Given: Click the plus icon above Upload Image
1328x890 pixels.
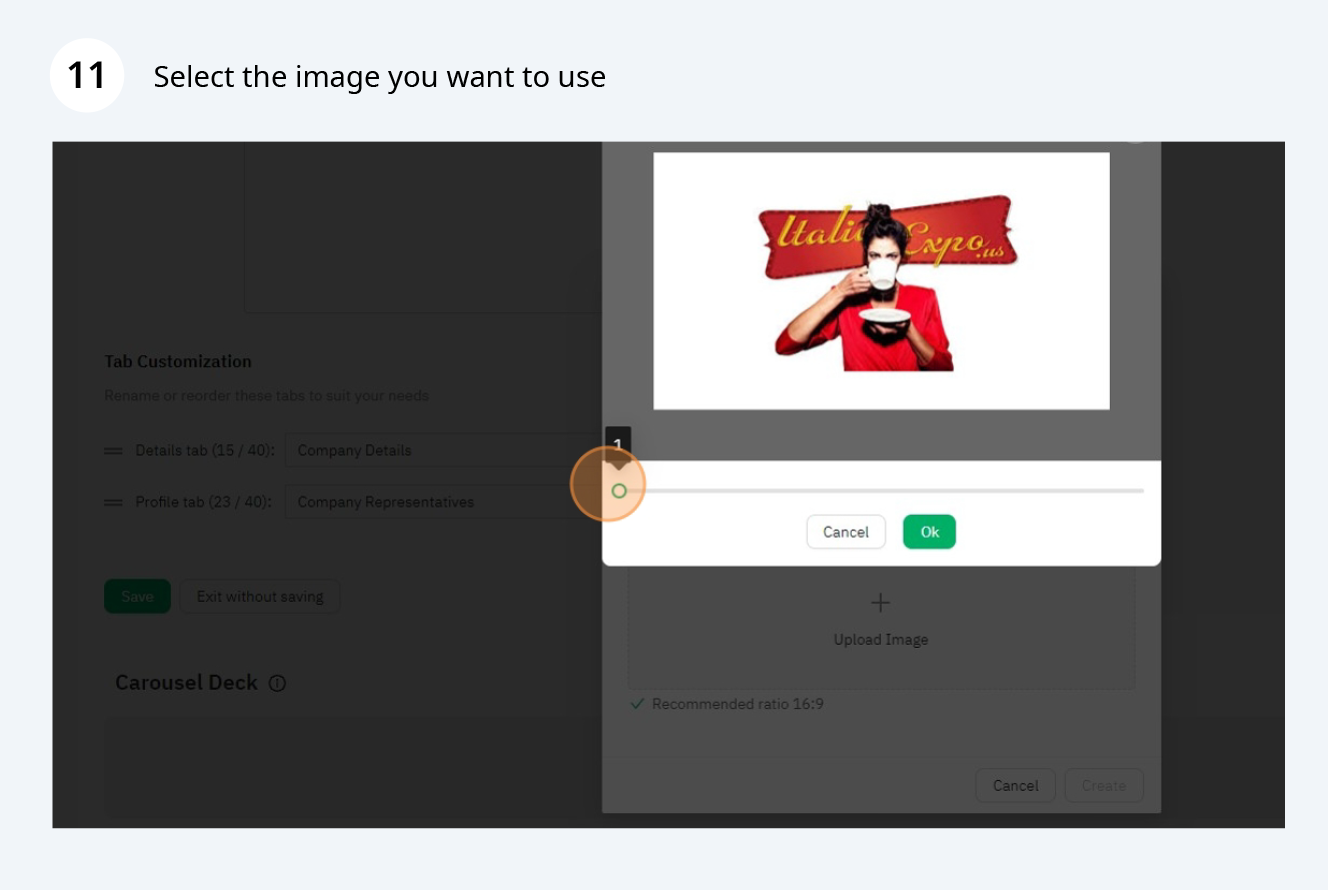Looking at the screenshot, I should [x=880, y=603].
